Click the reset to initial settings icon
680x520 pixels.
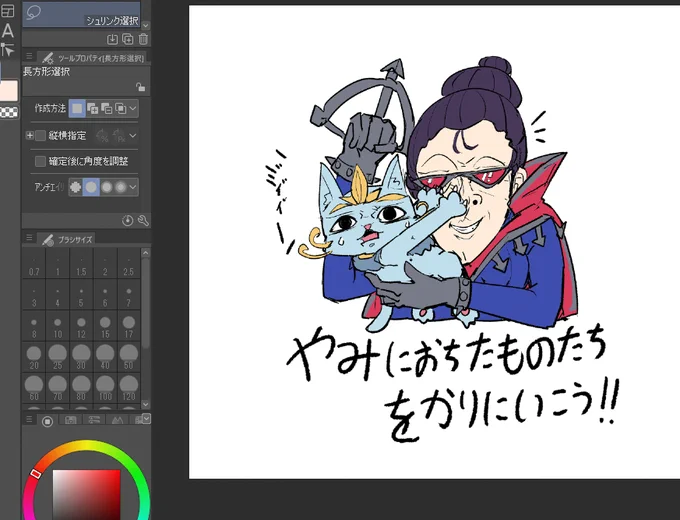[x=127, y=220]
